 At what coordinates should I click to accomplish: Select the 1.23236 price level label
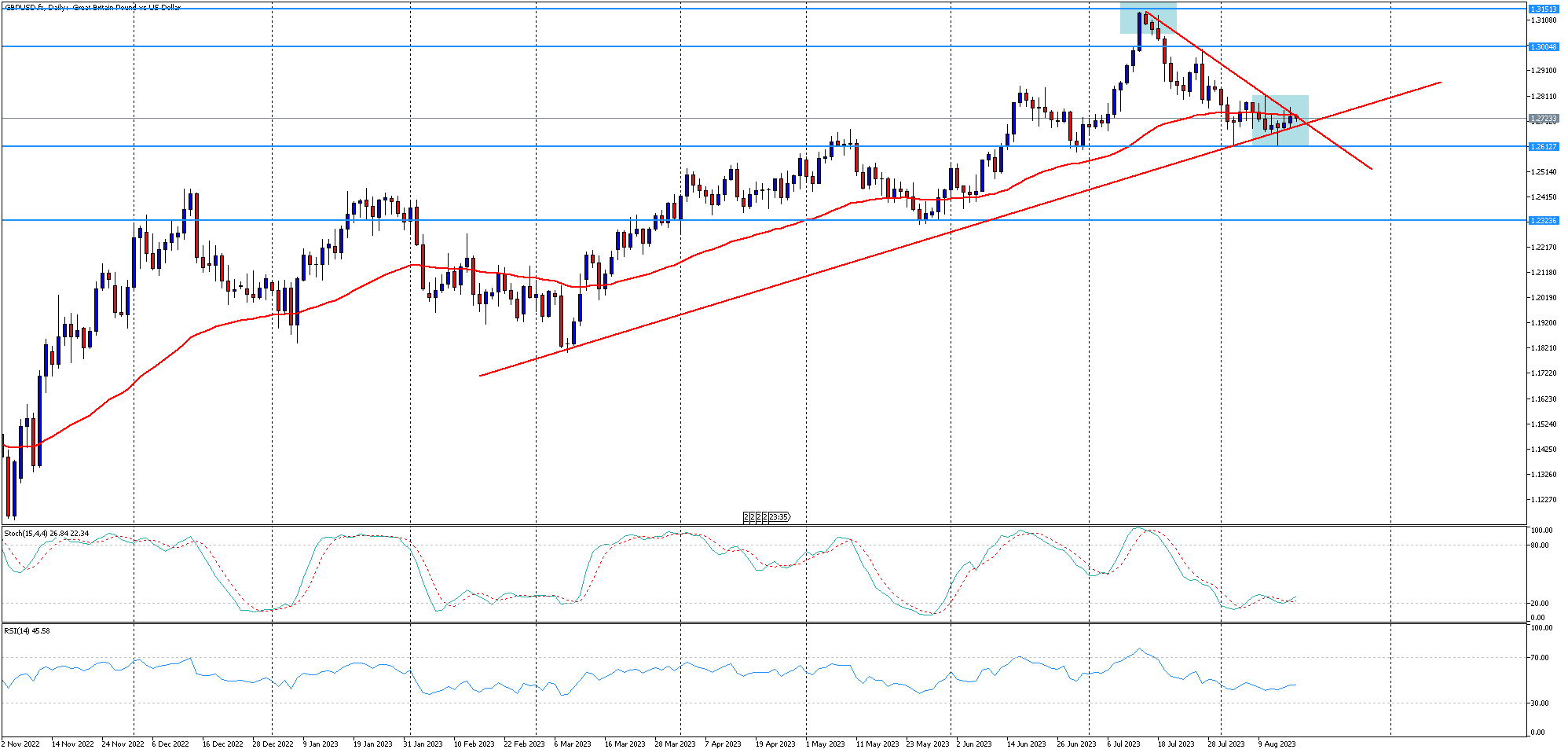(x=1543, y=221)
